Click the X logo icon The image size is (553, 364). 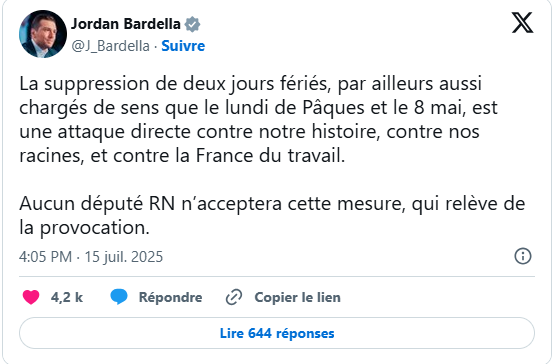click(522, 22)
